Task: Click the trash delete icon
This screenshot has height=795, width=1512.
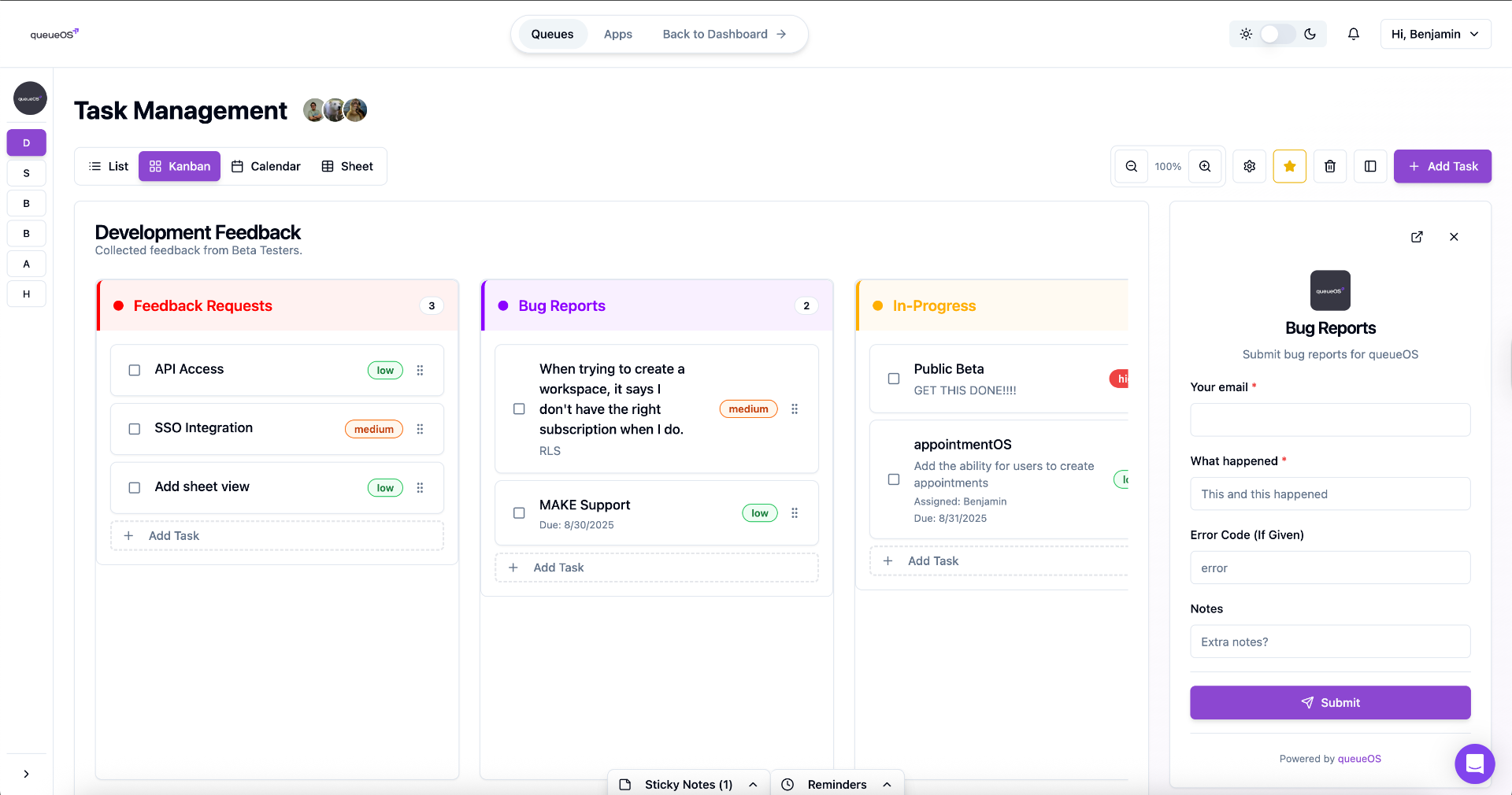Action: (1330, 166)
